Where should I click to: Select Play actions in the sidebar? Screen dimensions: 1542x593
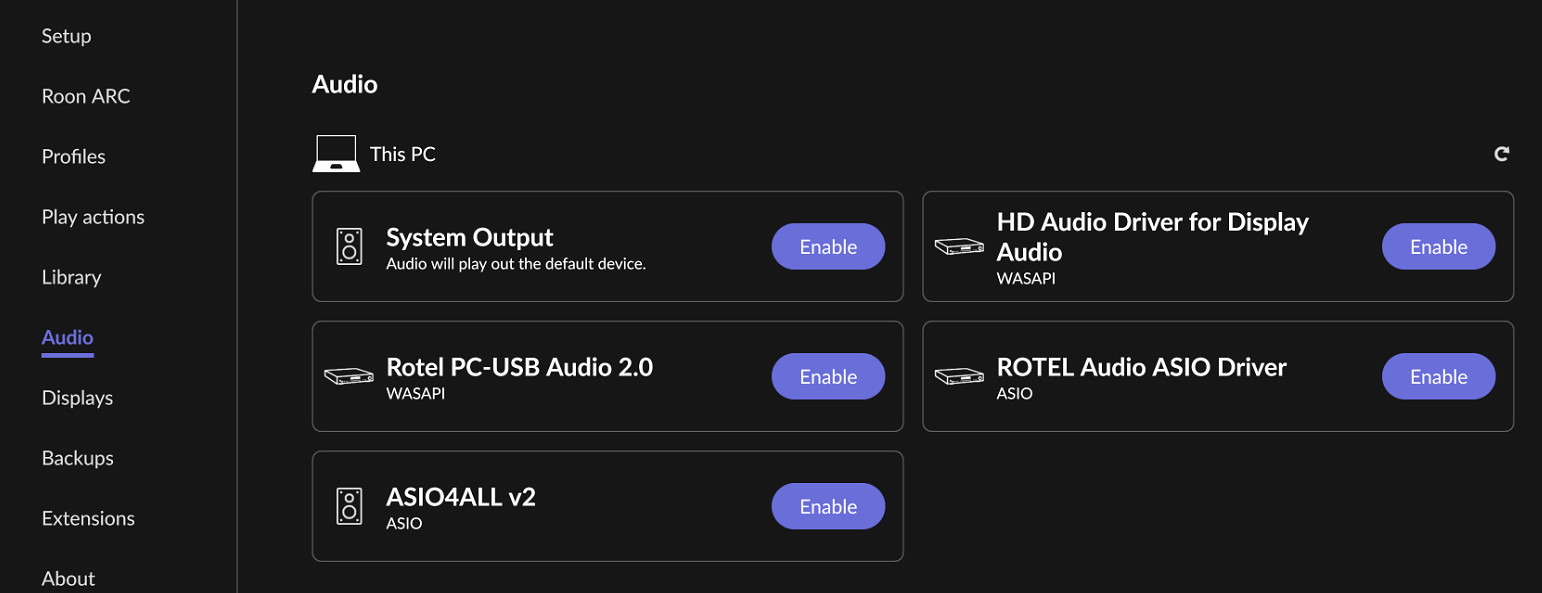pyautogui.click(x=93, y=217)
